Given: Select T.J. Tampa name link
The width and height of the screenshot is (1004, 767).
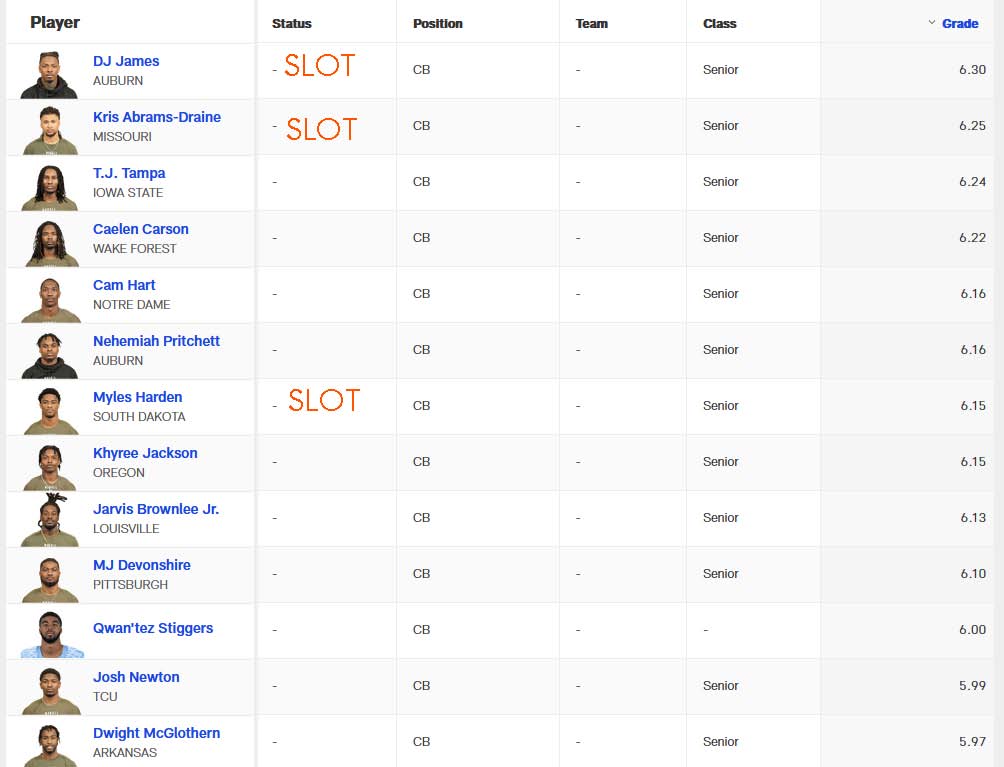Looking at the screenshot, I should coord(129,173).
